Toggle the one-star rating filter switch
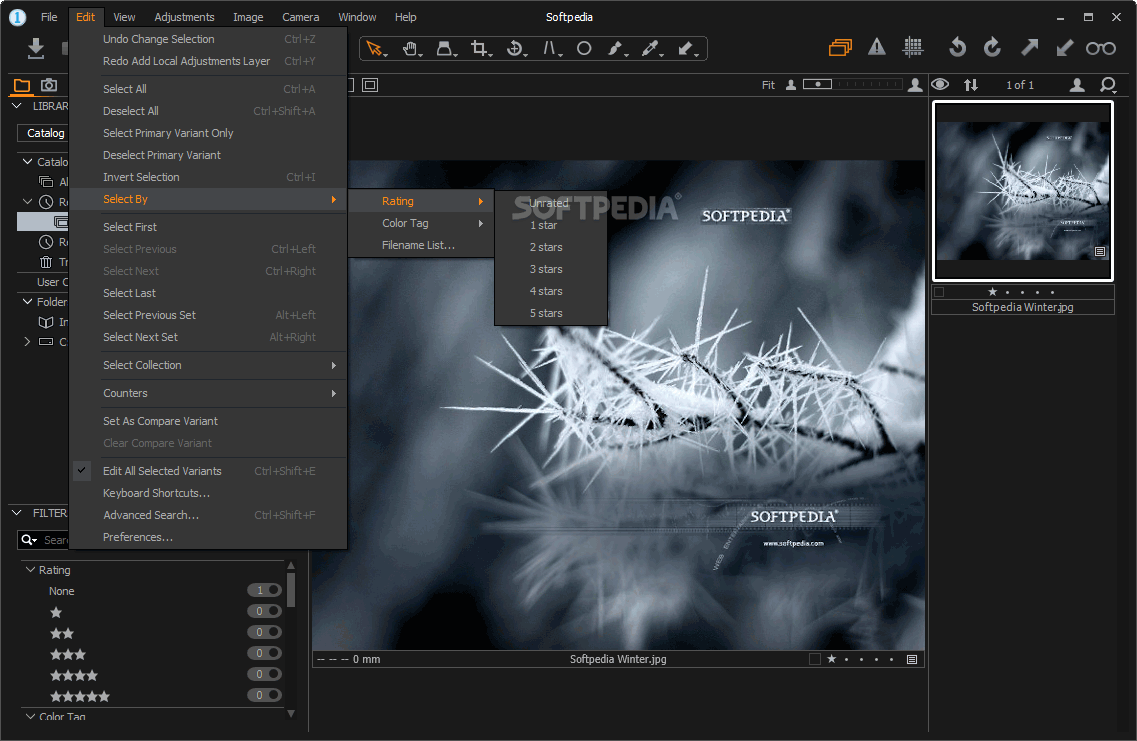The width and height of the screenshot is (1137, 741). [x=265, y=611]
